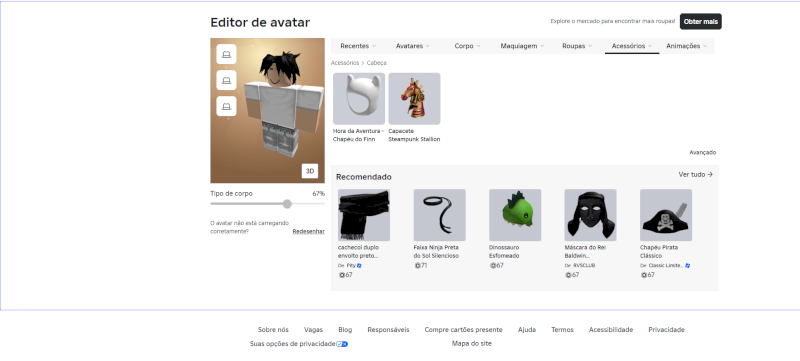Expand the Roupas dropdown
Viewport: 800px width, 361px height.
[577, 46]
